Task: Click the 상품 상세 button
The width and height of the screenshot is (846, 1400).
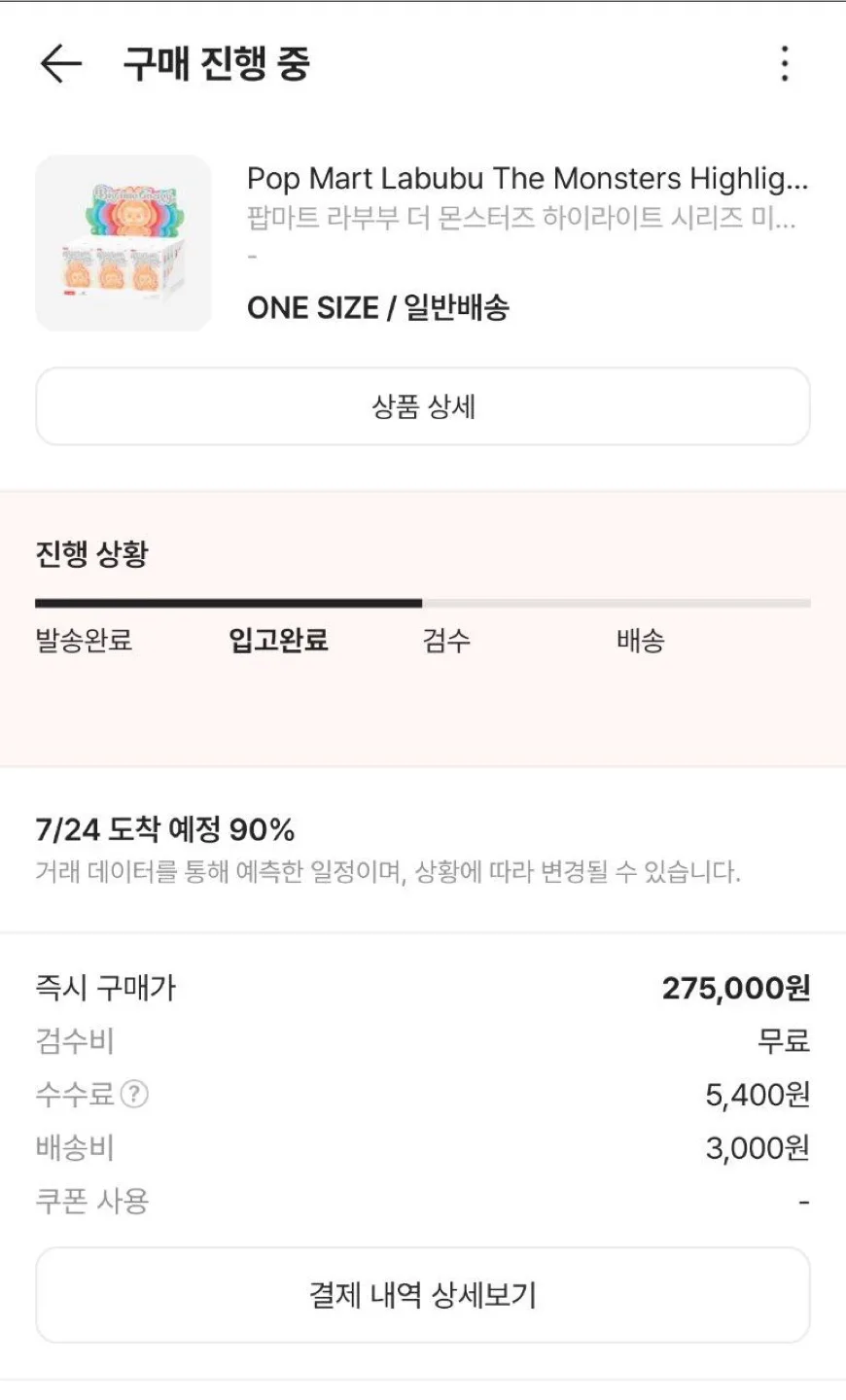Action: 423,406
